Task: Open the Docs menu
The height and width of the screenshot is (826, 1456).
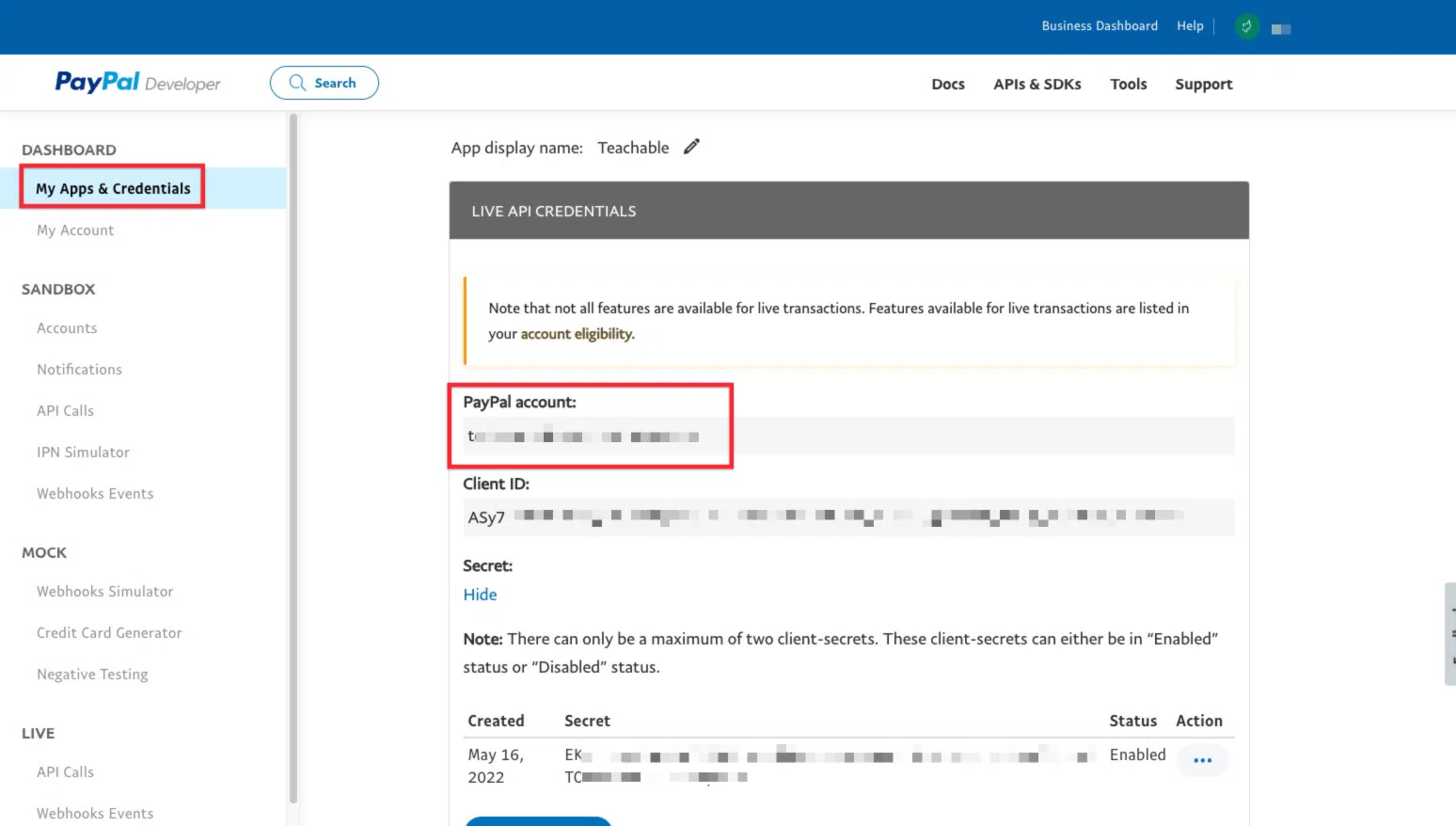Action: tap(947, 84)
